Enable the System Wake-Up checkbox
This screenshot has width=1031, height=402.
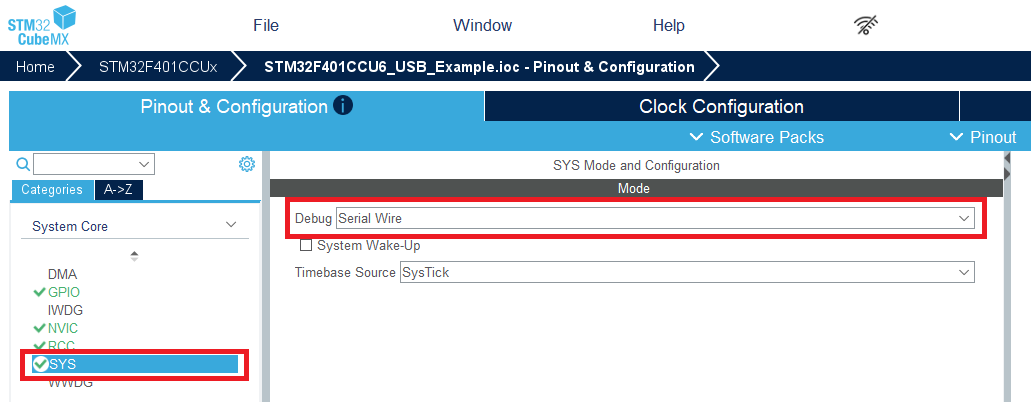coord(307,245)
